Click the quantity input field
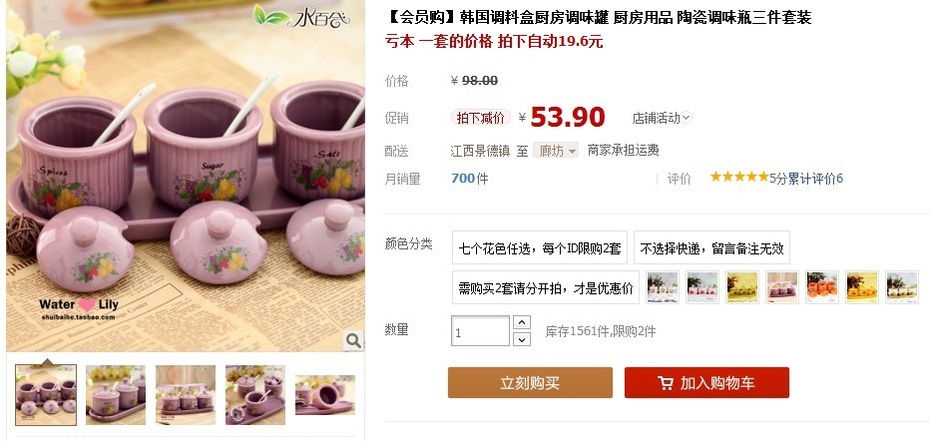This screenshot has height=441, width=930. coord(480,331)
